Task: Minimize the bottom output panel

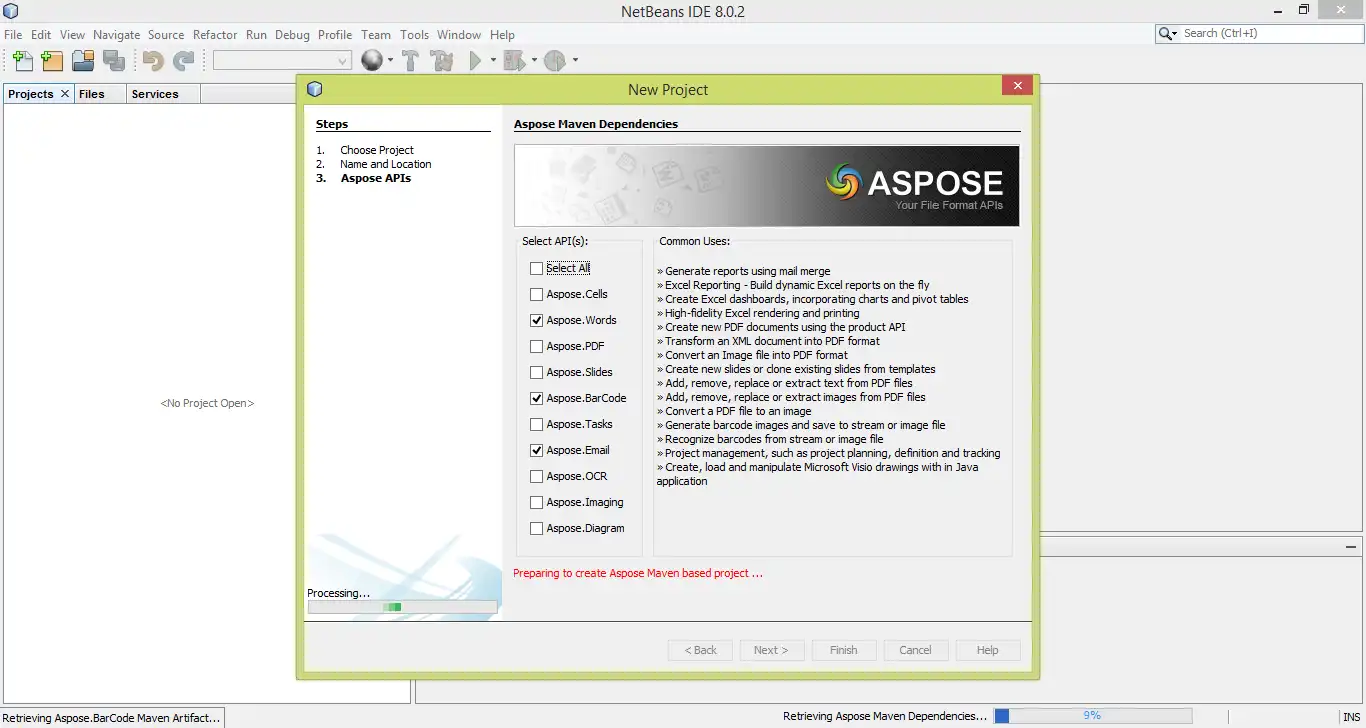Action: click(1351, 546)
